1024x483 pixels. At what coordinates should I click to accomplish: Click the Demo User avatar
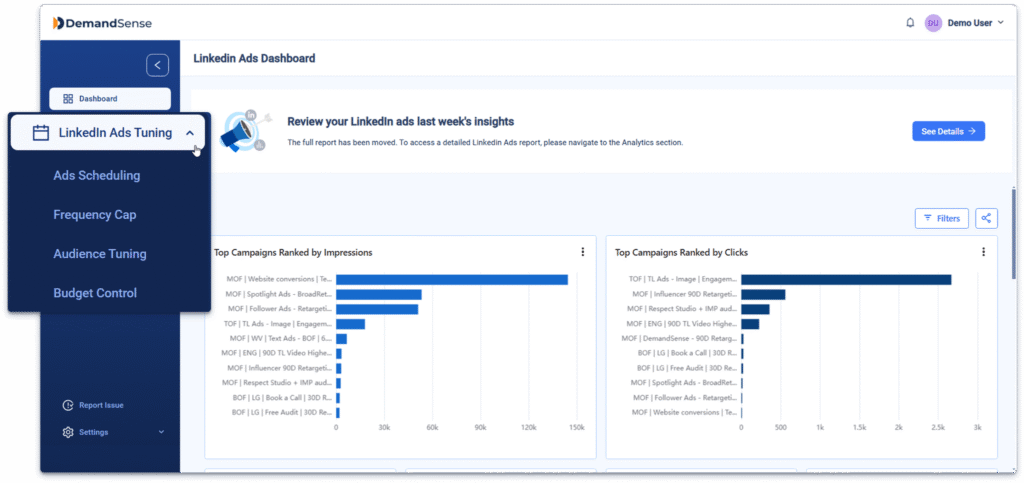tap(933, 23)
